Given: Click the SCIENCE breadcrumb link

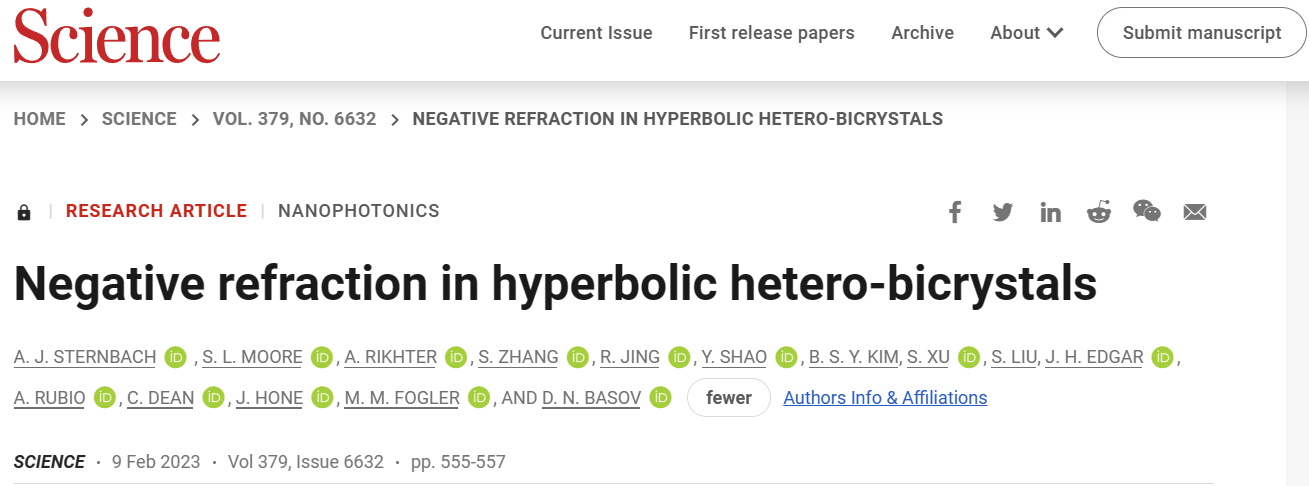Looking at the screenshot, I should point(139,119).
